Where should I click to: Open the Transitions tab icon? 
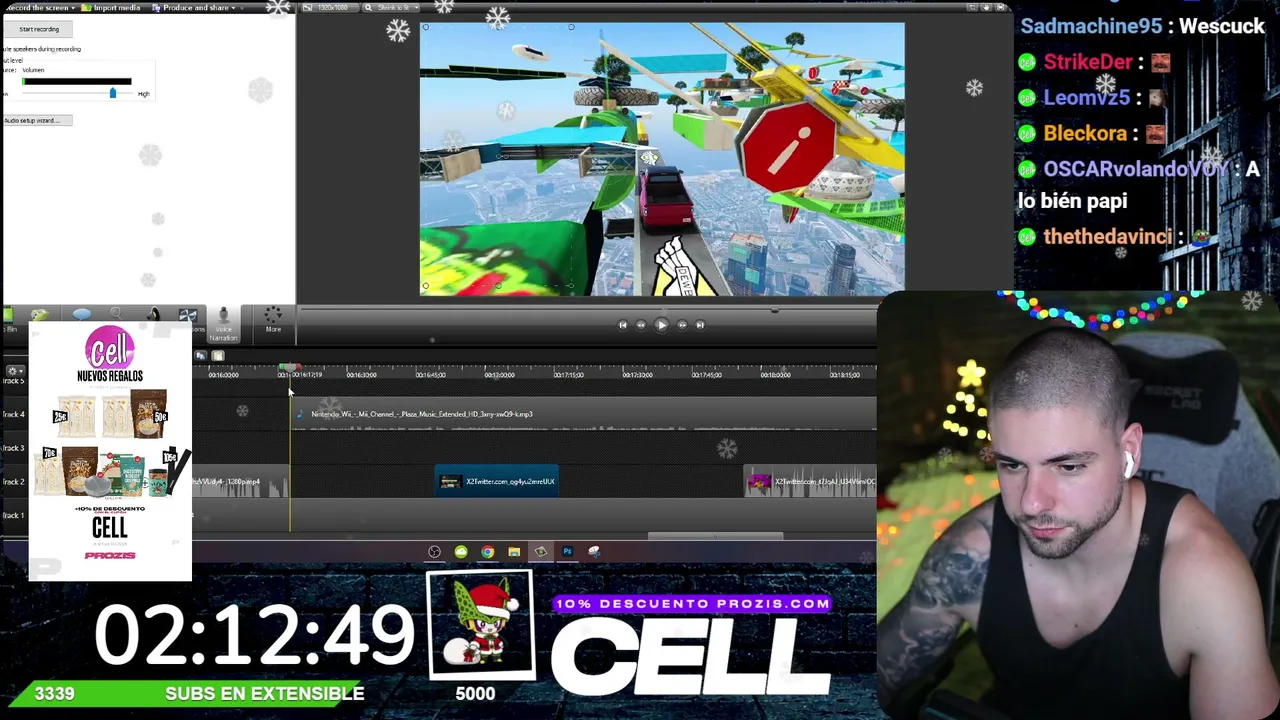tap(188, 316)
